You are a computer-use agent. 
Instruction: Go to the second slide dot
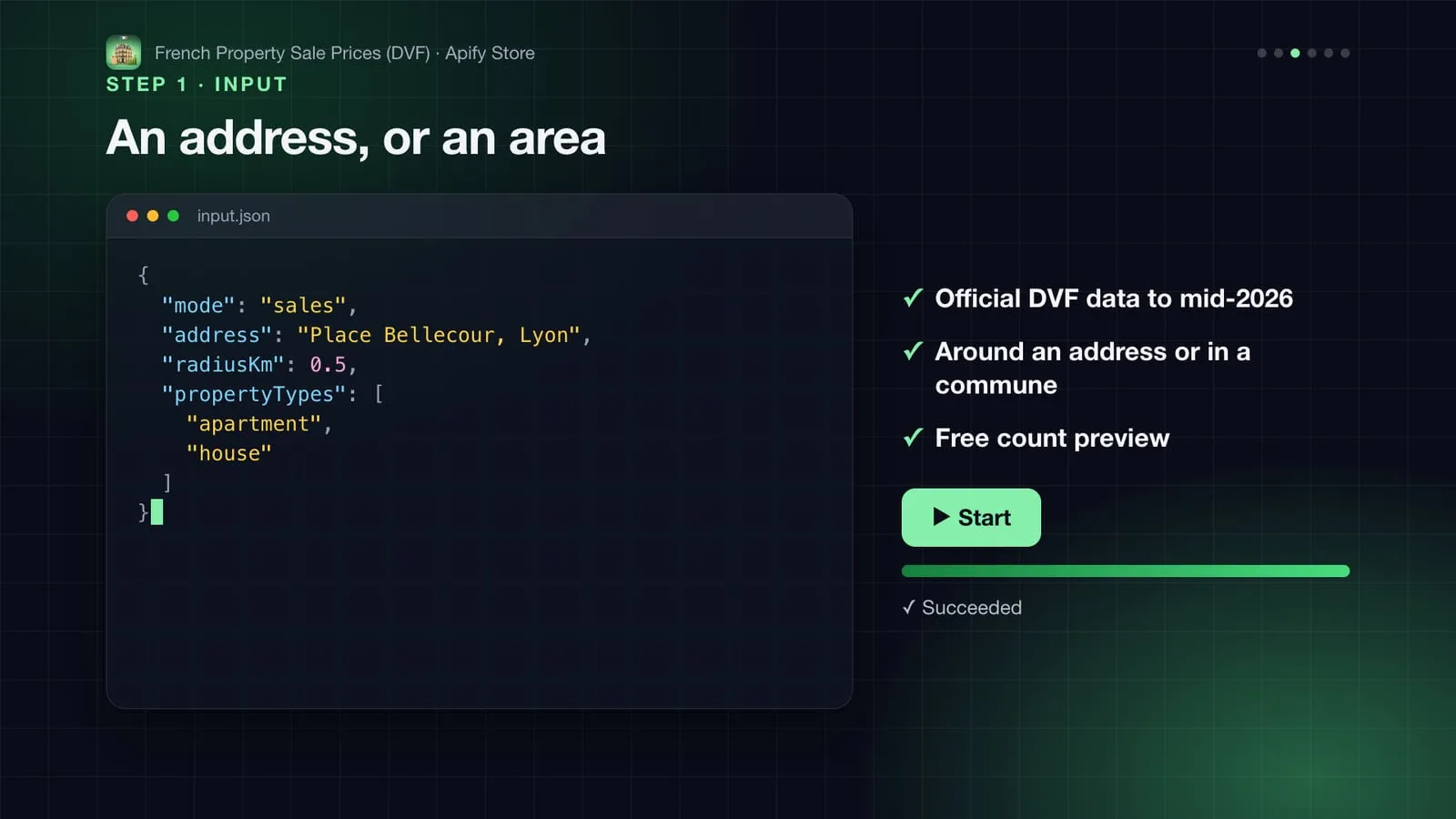(x=1279, y=53)
